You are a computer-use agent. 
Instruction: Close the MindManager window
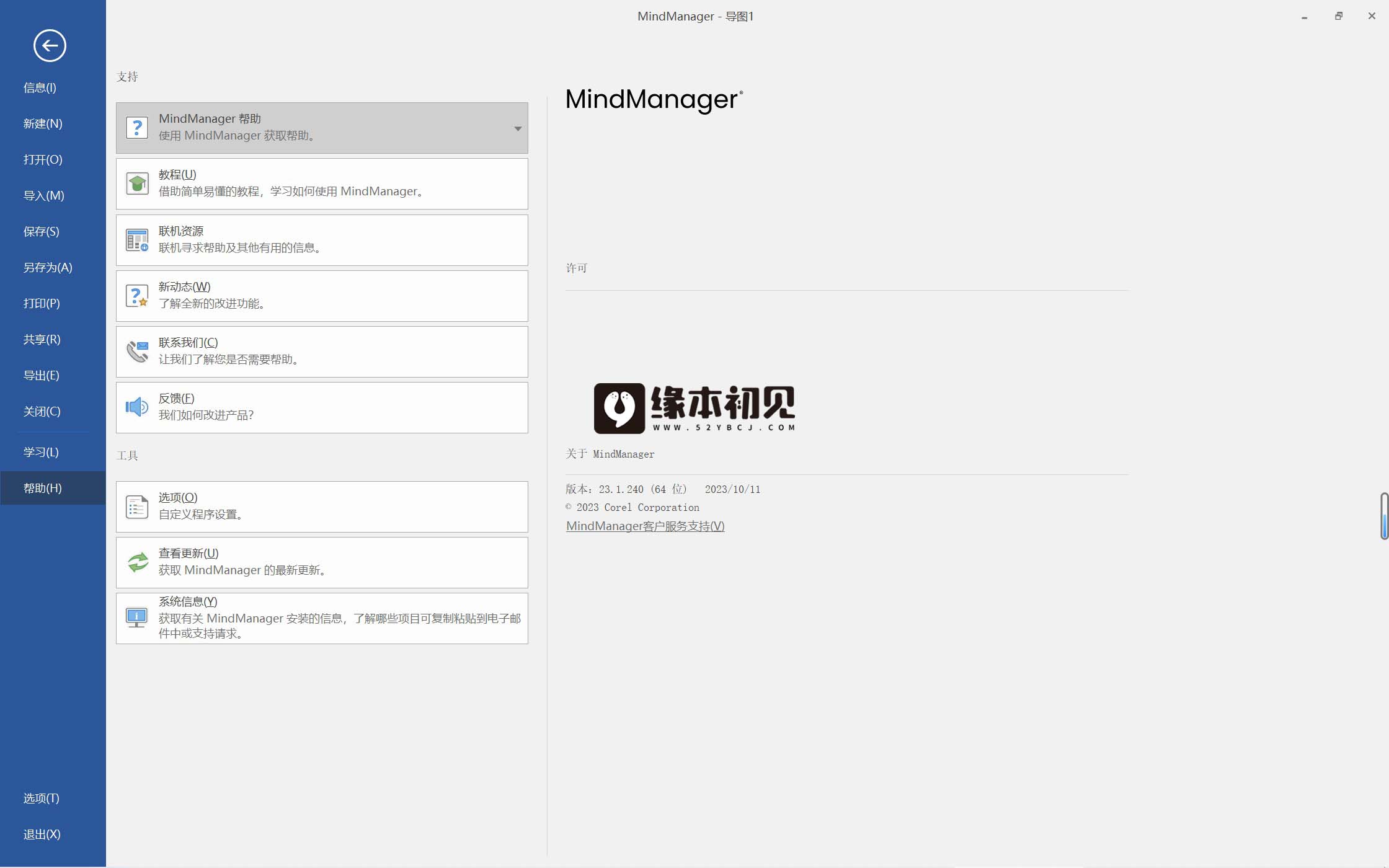[1372, 17]
